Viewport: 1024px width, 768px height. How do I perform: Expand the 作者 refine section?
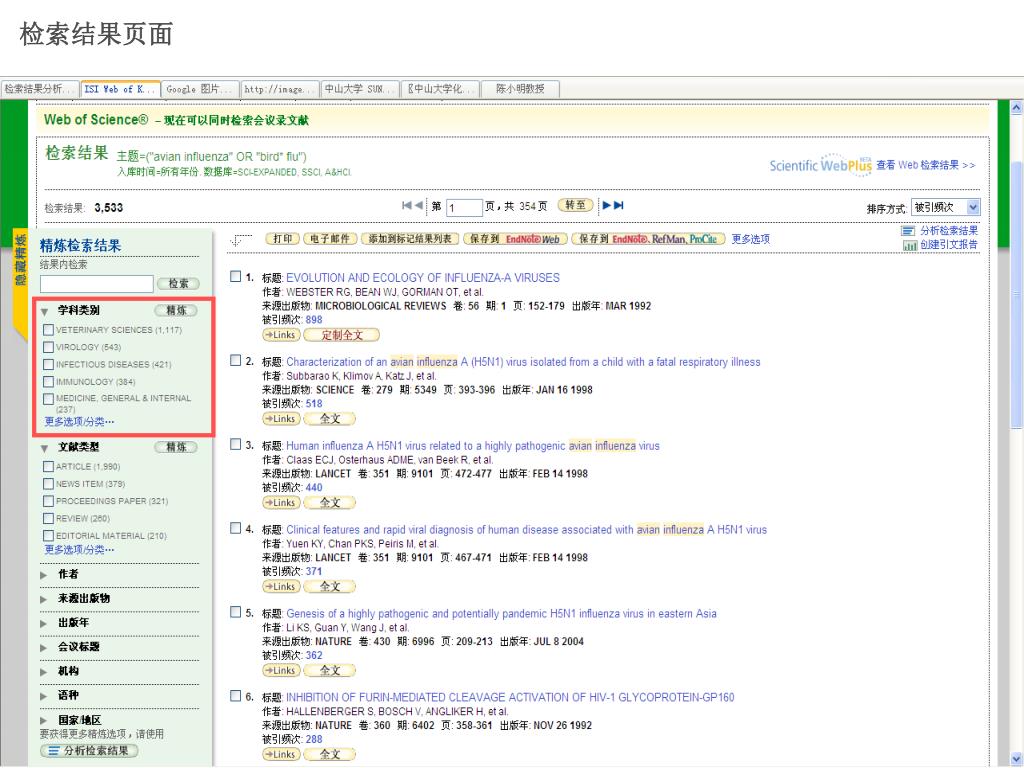tap(44, 575)
